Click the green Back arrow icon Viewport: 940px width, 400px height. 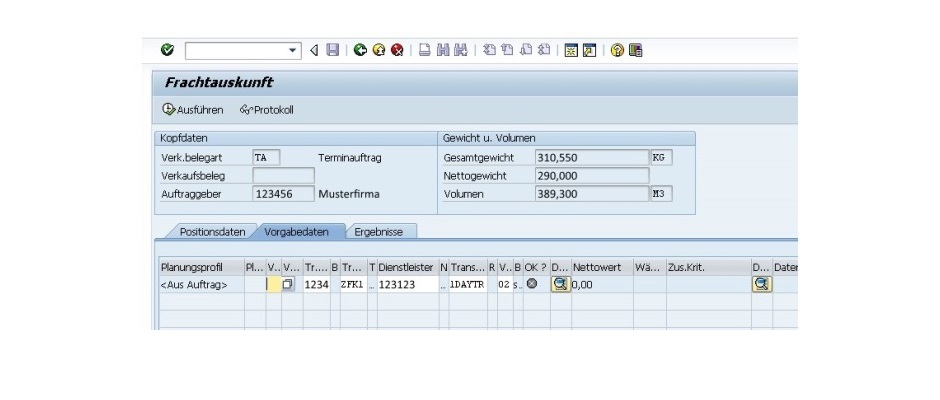pos(360,50)
